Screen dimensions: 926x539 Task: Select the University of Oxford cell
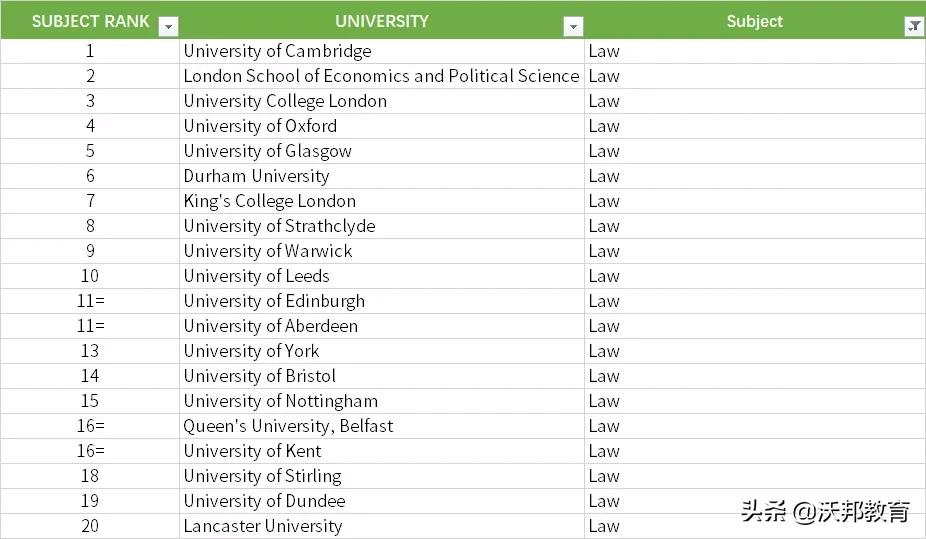pyautogui.click(x=260, y=126)
